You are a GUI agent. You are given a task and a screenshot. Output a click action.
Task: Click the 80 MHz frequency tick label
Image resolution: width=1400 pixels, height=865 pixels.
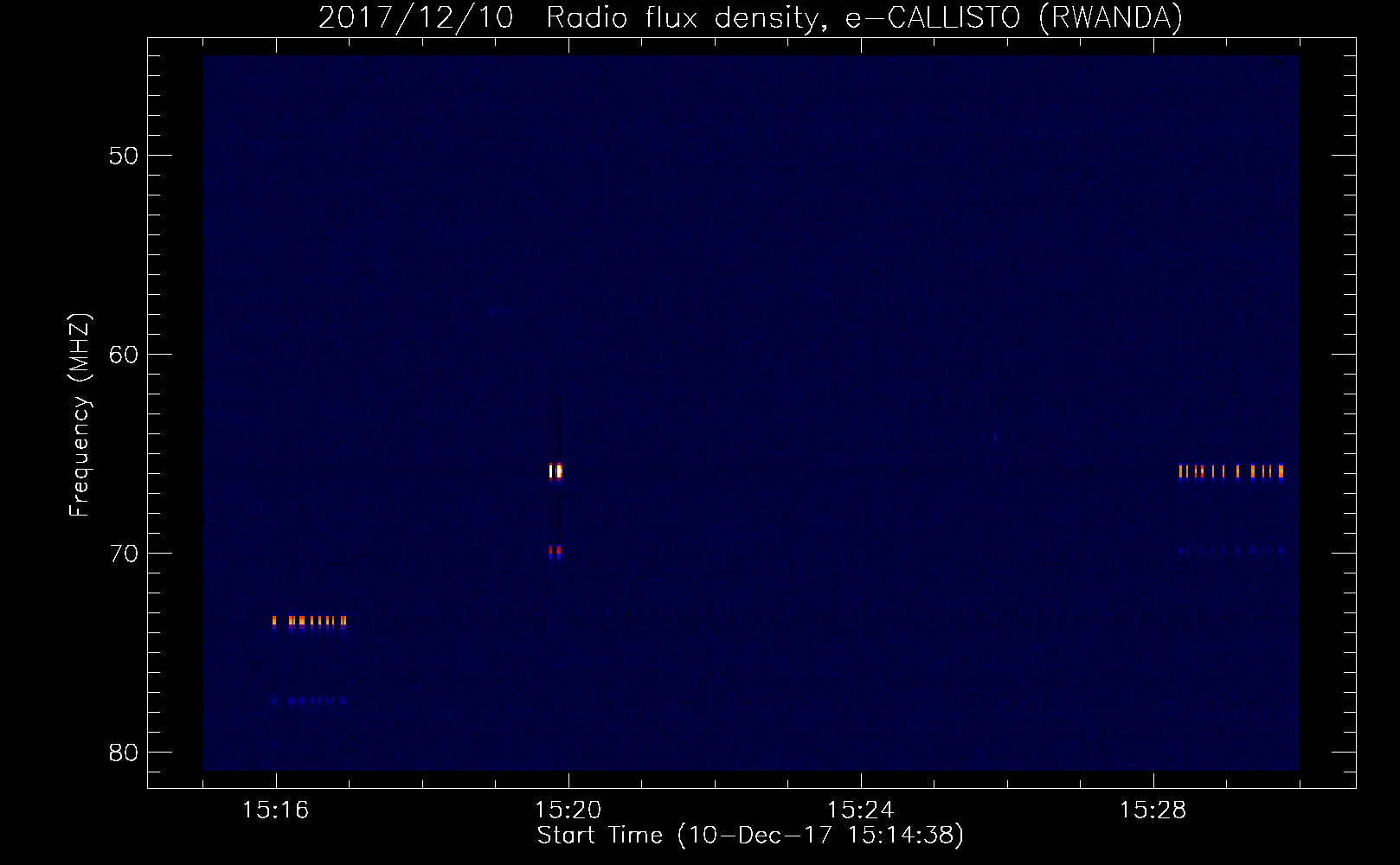tap(124, 753)
